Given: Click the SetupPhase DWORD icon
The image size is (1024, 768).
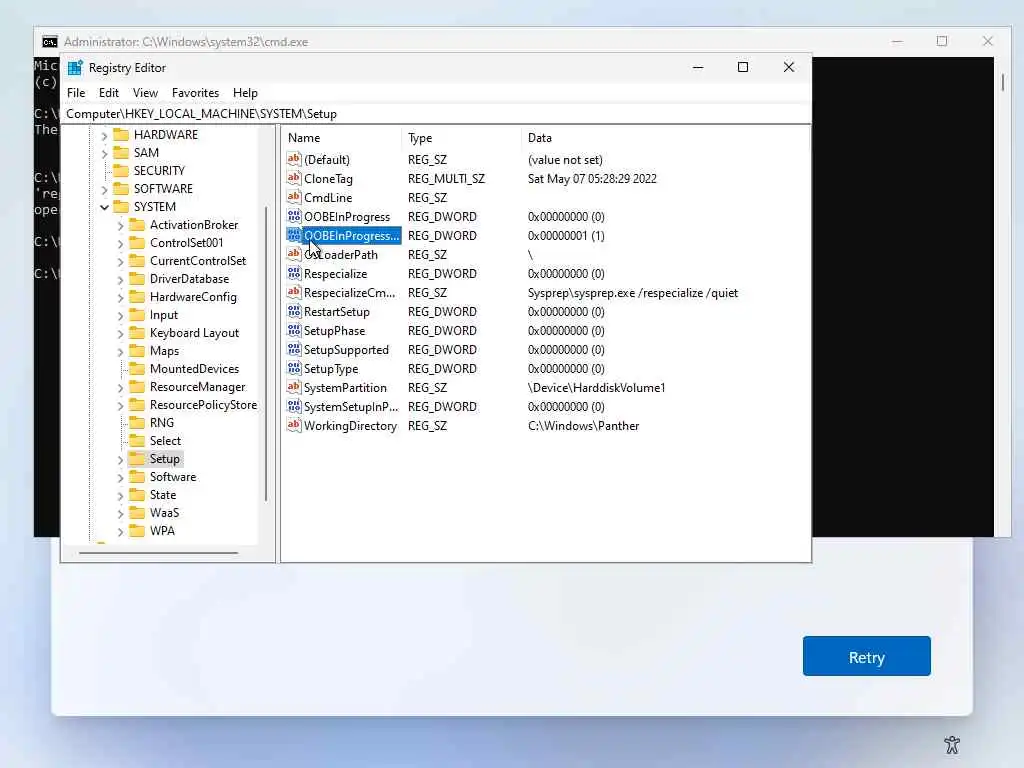Looking at the screenshot, I should point(294,330).
